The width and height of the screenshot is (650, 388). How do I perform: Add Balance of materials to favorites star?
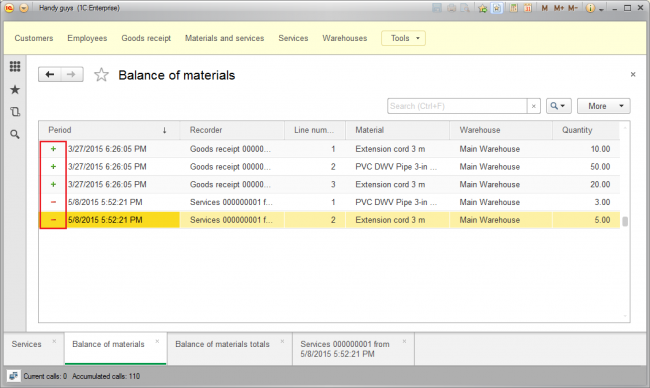point(101,75)
